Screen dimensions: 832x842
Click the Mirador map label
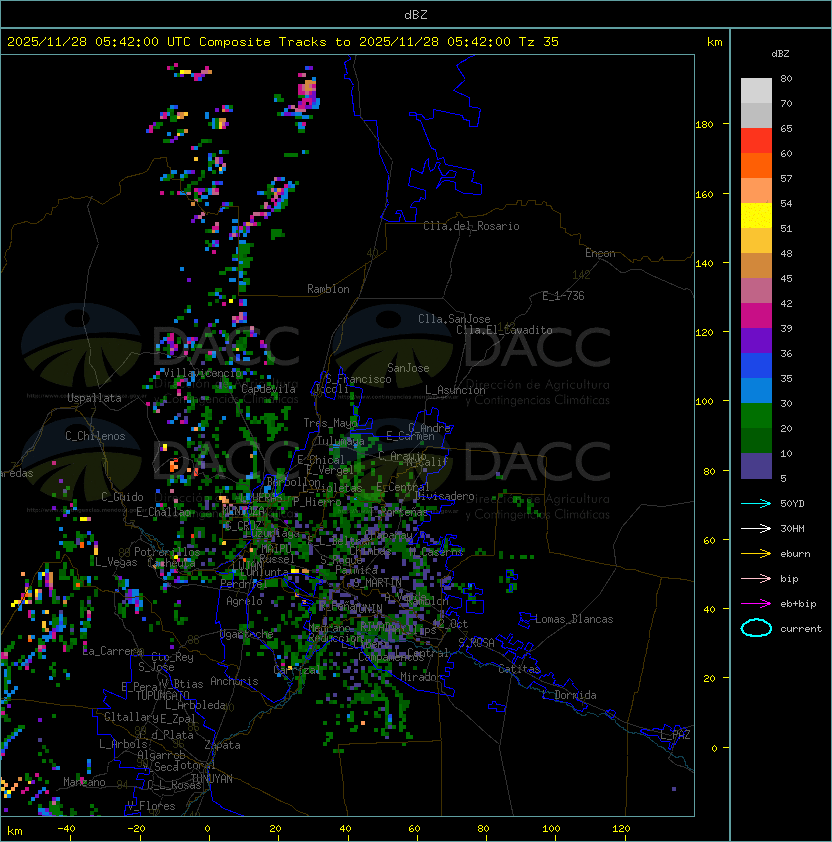point(421,677)
